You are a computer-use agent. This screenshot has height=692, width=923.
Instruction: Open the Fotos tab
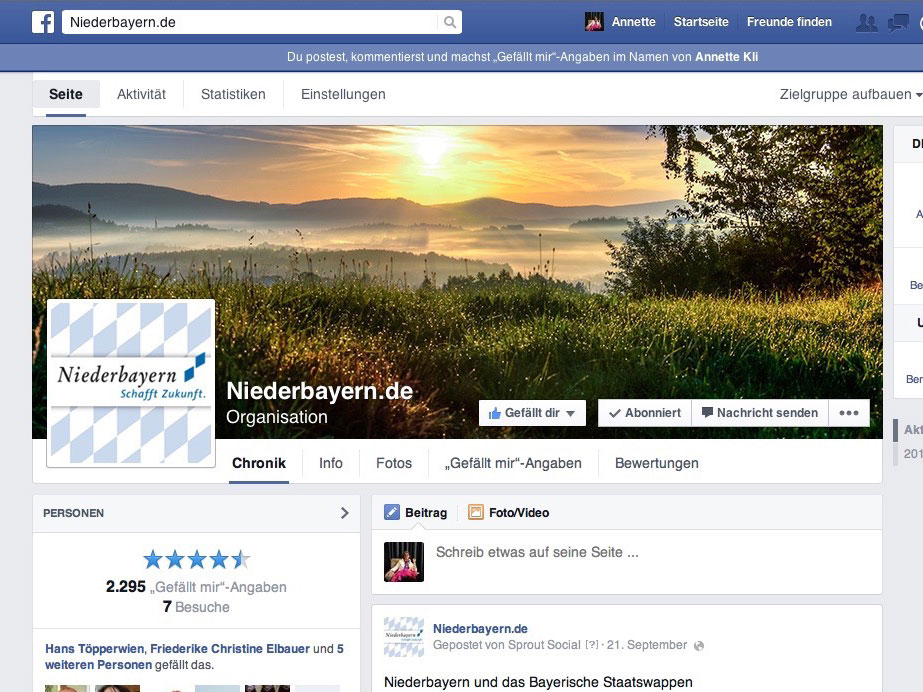[393, 463]
